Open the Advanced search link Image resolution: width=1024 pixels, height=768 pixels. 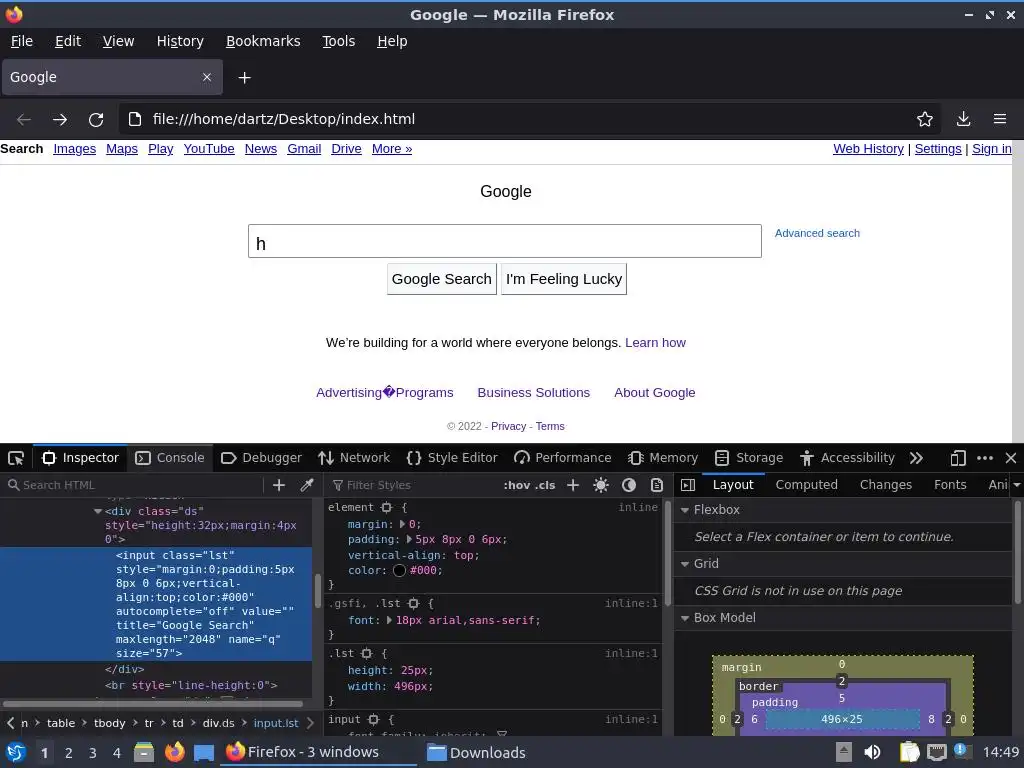(x=817, y=233)
